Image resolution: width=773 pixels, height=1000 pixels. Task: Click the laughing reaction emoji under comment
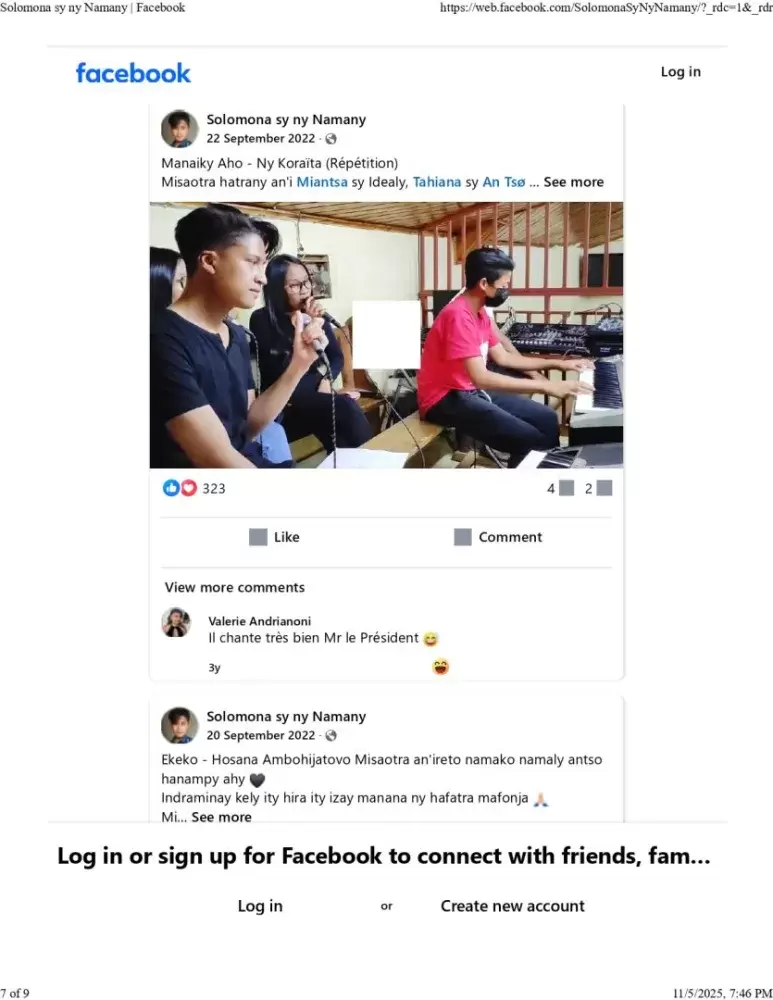[x=441, y=667]
